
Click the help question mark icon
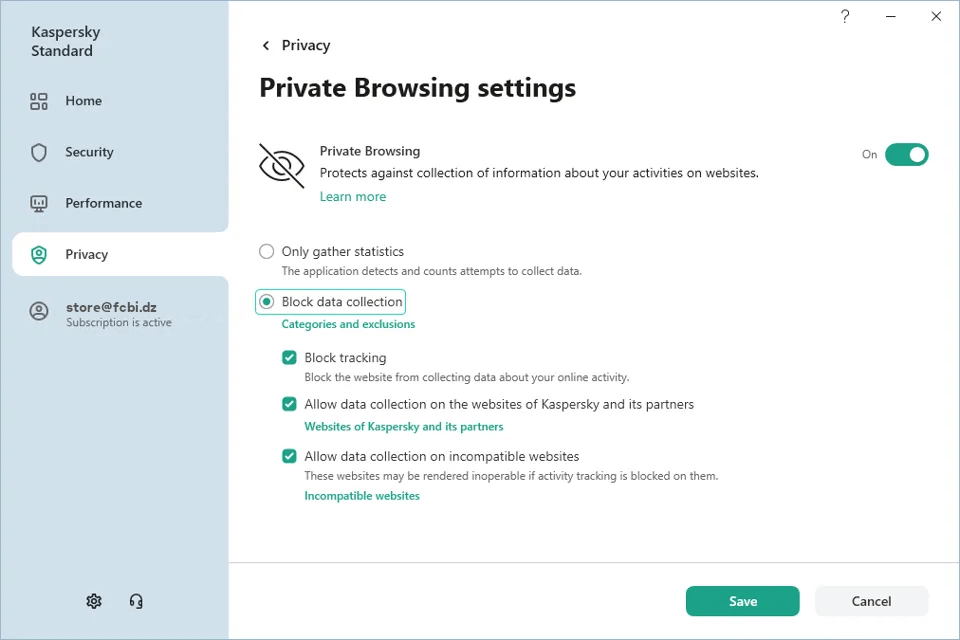(x=845, y=17)
